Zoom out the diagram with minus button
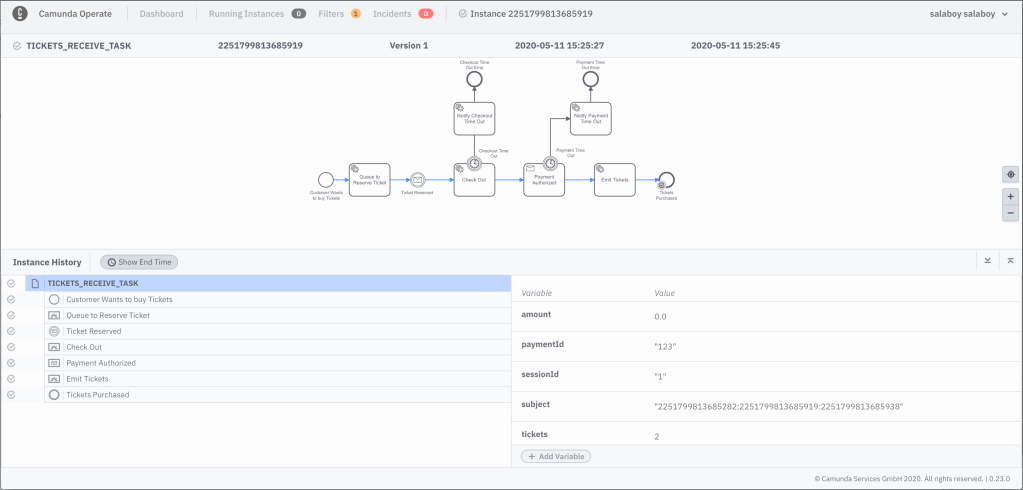Image resolution: width=1023 pixels, height=490 pixels. pos(1010,213)
